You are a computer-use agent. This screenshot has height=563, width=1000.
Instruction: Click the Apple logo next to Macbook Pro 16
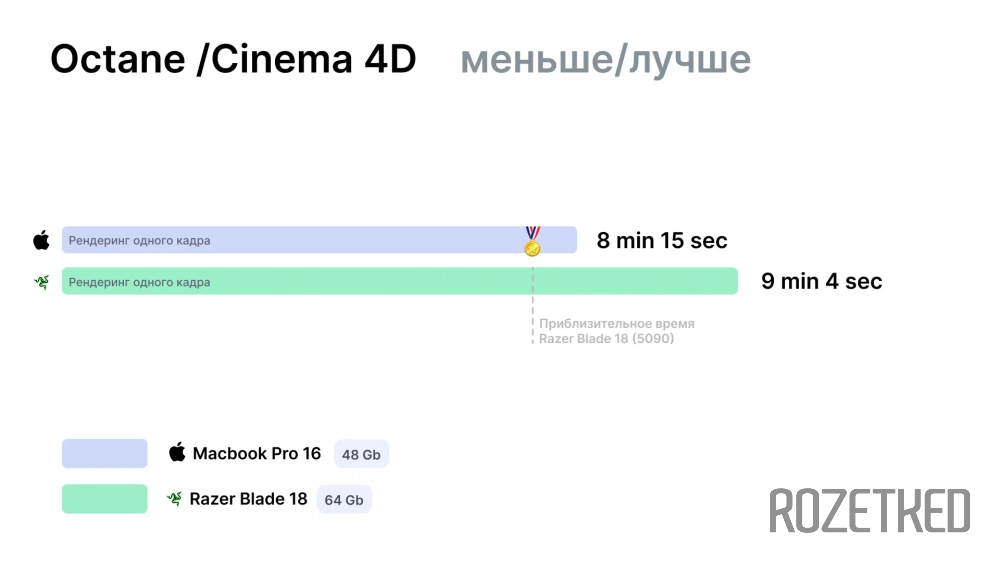(x=177, y=453)
